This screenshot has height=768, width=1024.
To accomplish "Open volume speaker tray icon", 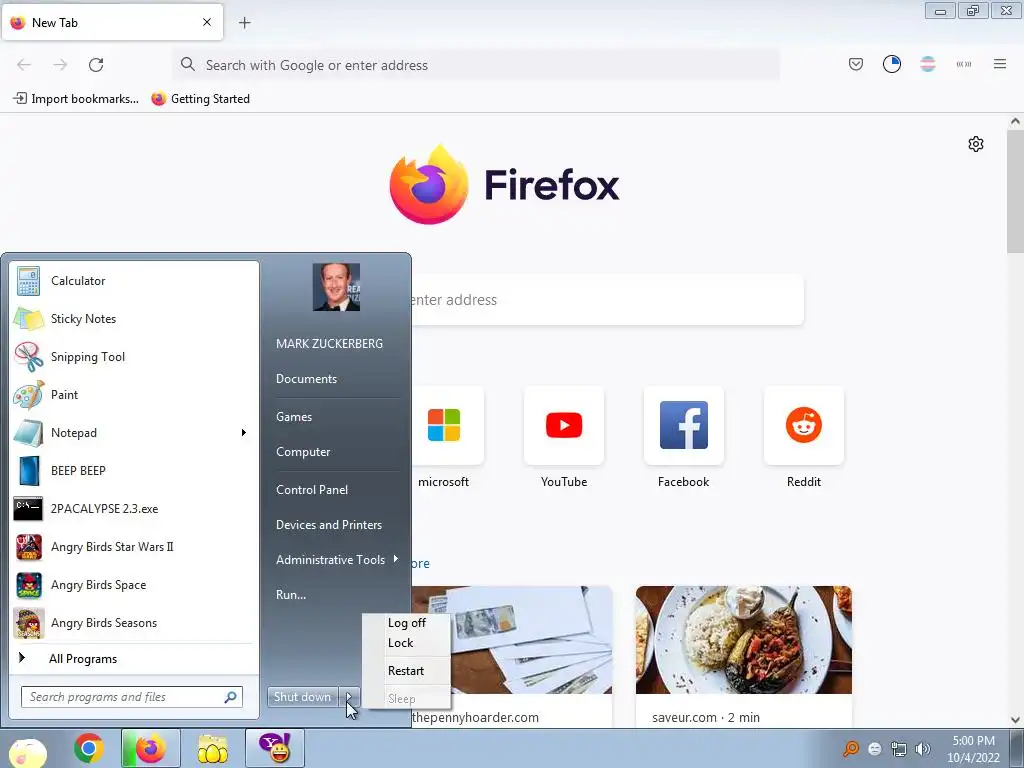I will [923, 749].
